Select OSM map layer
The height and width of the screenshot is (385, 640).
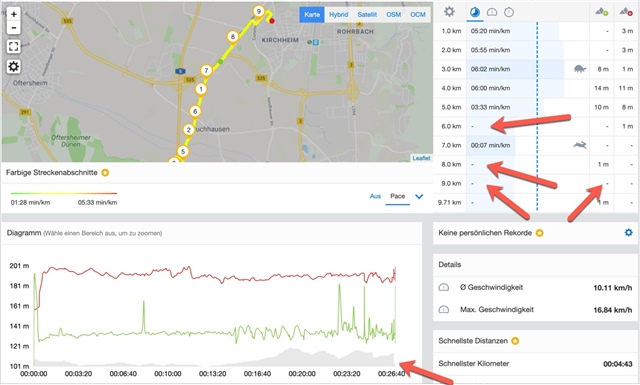[x=393, y=14]
